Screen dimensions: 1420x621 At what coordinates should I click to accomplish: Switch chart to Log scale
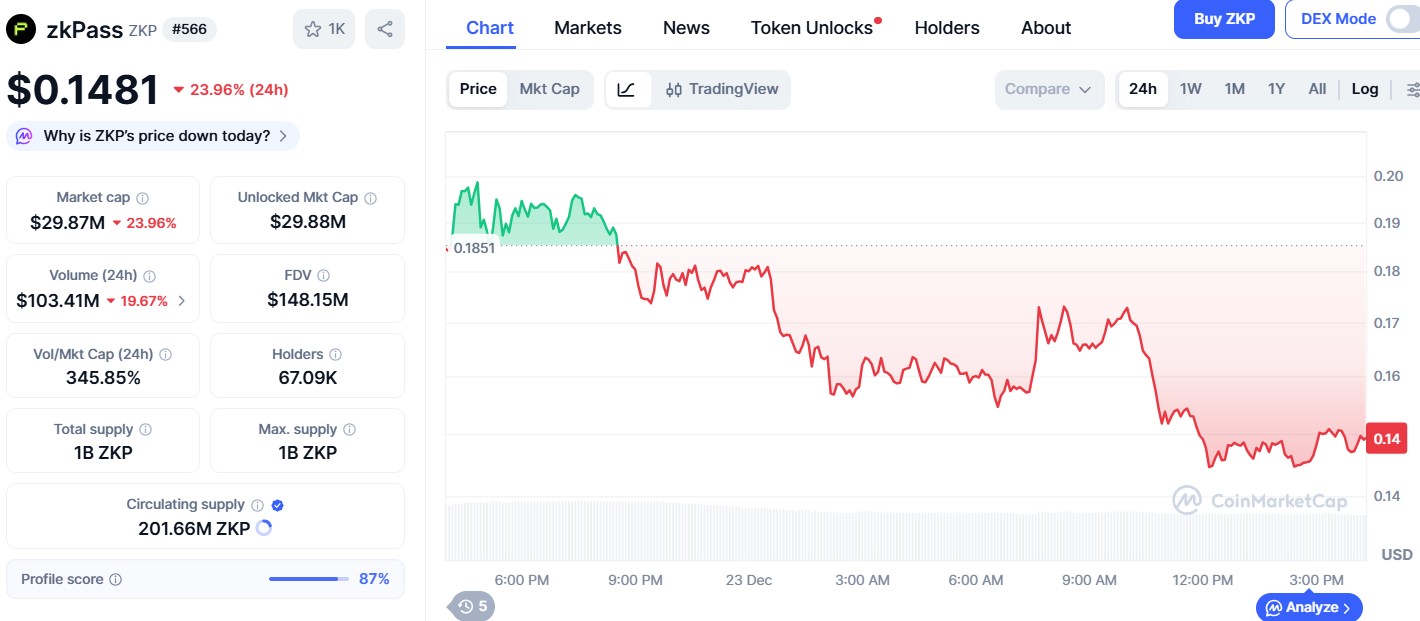[1365, 89]
